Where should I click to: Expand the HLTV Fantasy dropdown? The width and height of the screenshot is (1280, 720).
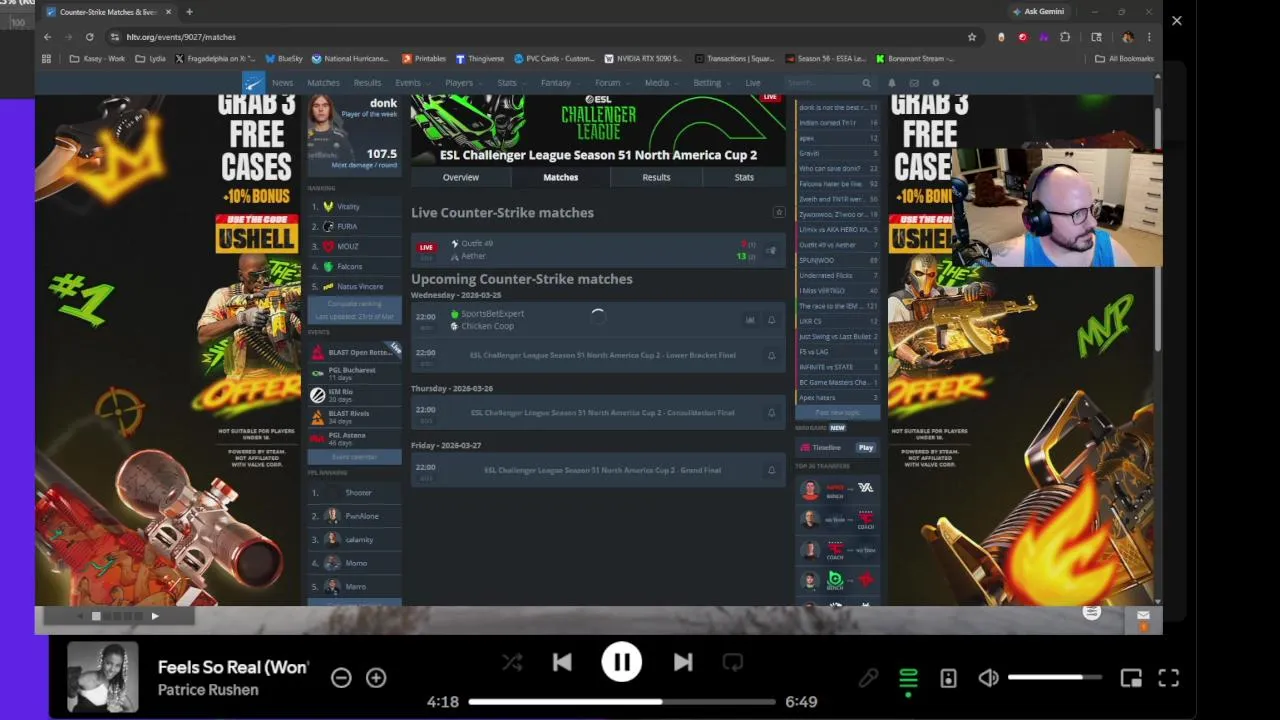559,83
